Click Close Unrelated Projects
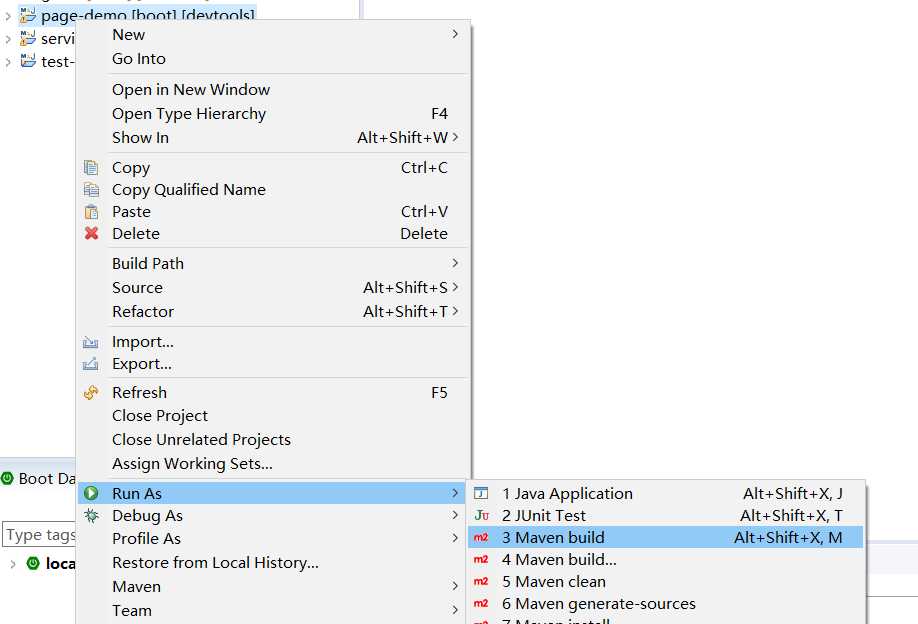918x624 pixels. pyautogui.click(x=201, y=440)
